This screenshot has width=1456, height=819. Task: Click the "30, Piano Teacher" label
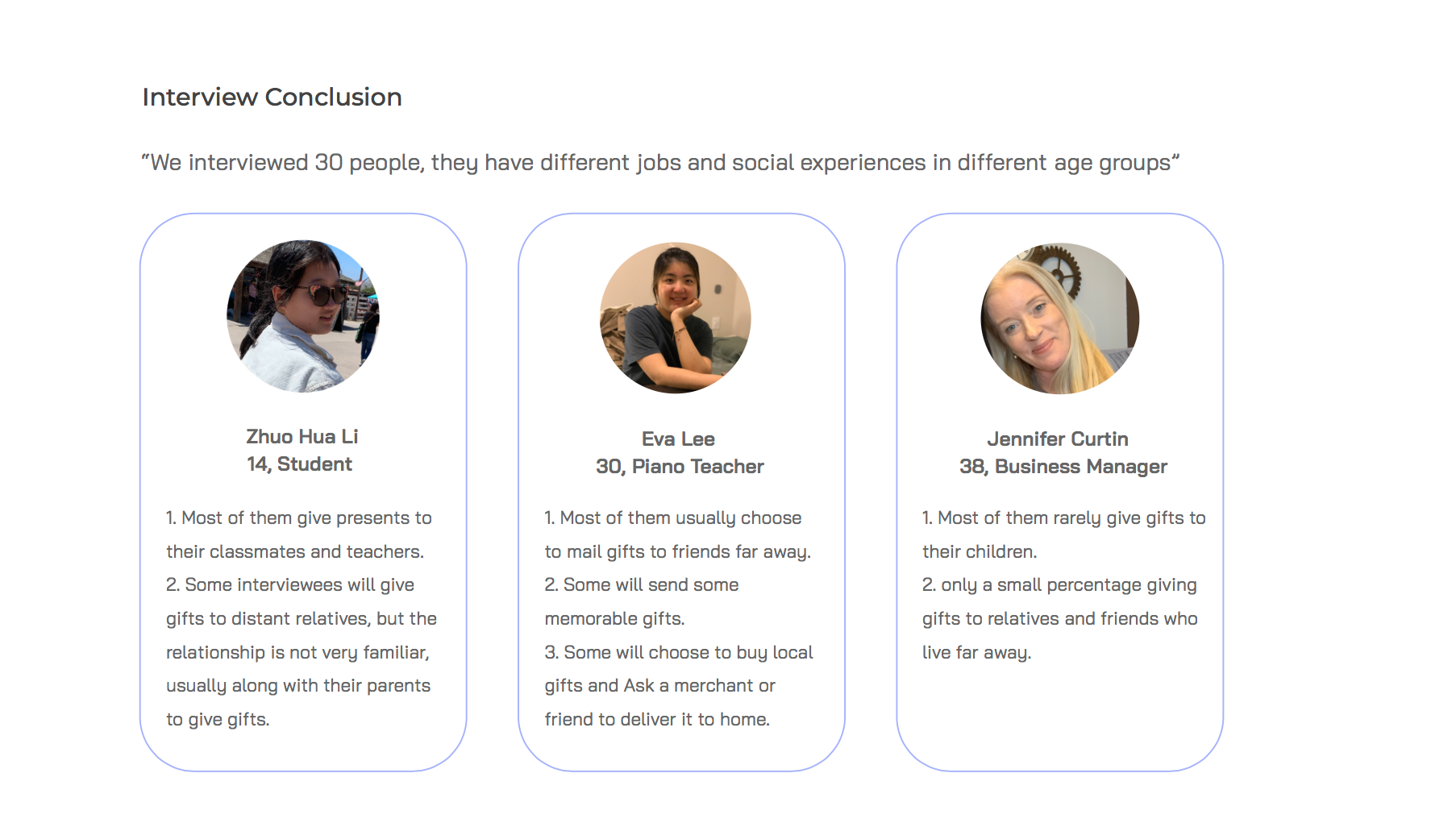(x=680, y=467)
